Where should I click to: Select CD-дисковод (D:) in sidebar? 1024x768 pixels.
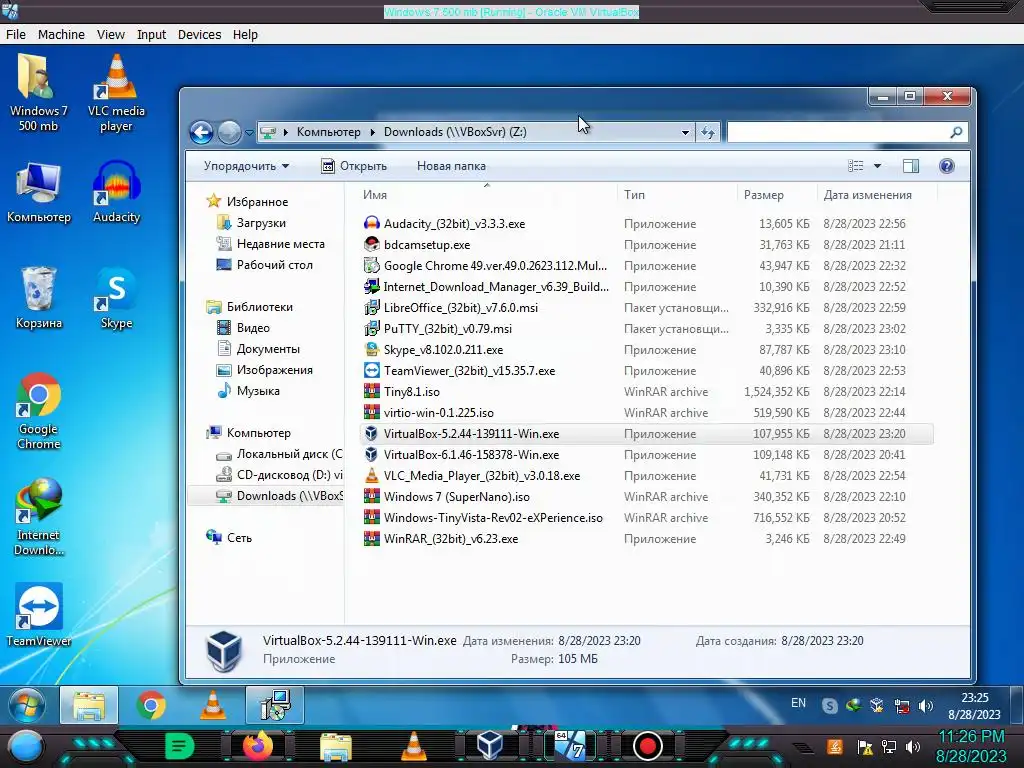coord(280,475)
